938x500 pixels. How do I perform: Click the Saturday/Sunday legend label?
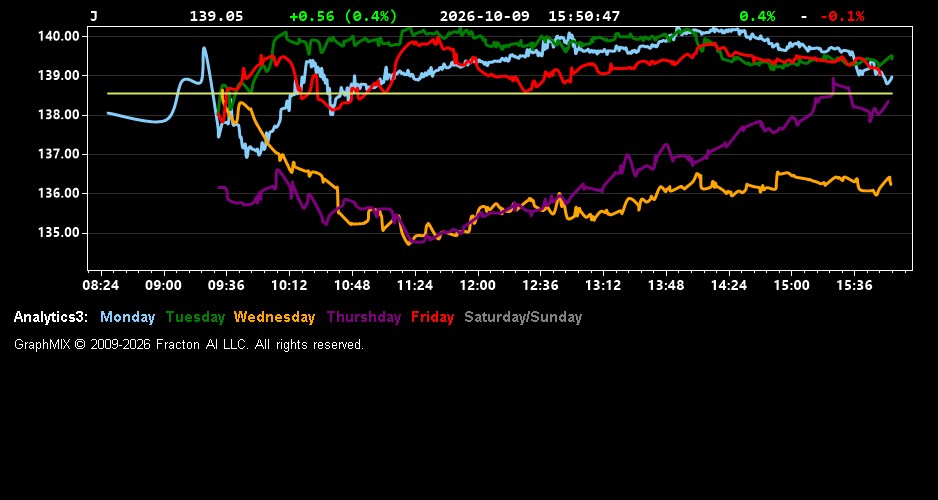[x=523, y=318]
